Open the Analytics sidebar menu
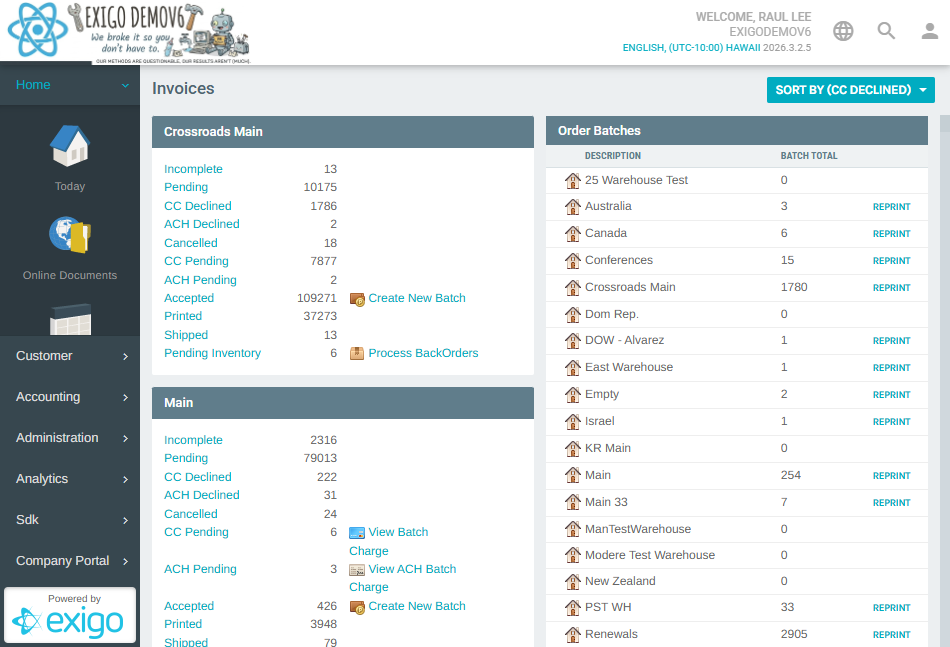This screenshot has height=647, width=950. 41,478
